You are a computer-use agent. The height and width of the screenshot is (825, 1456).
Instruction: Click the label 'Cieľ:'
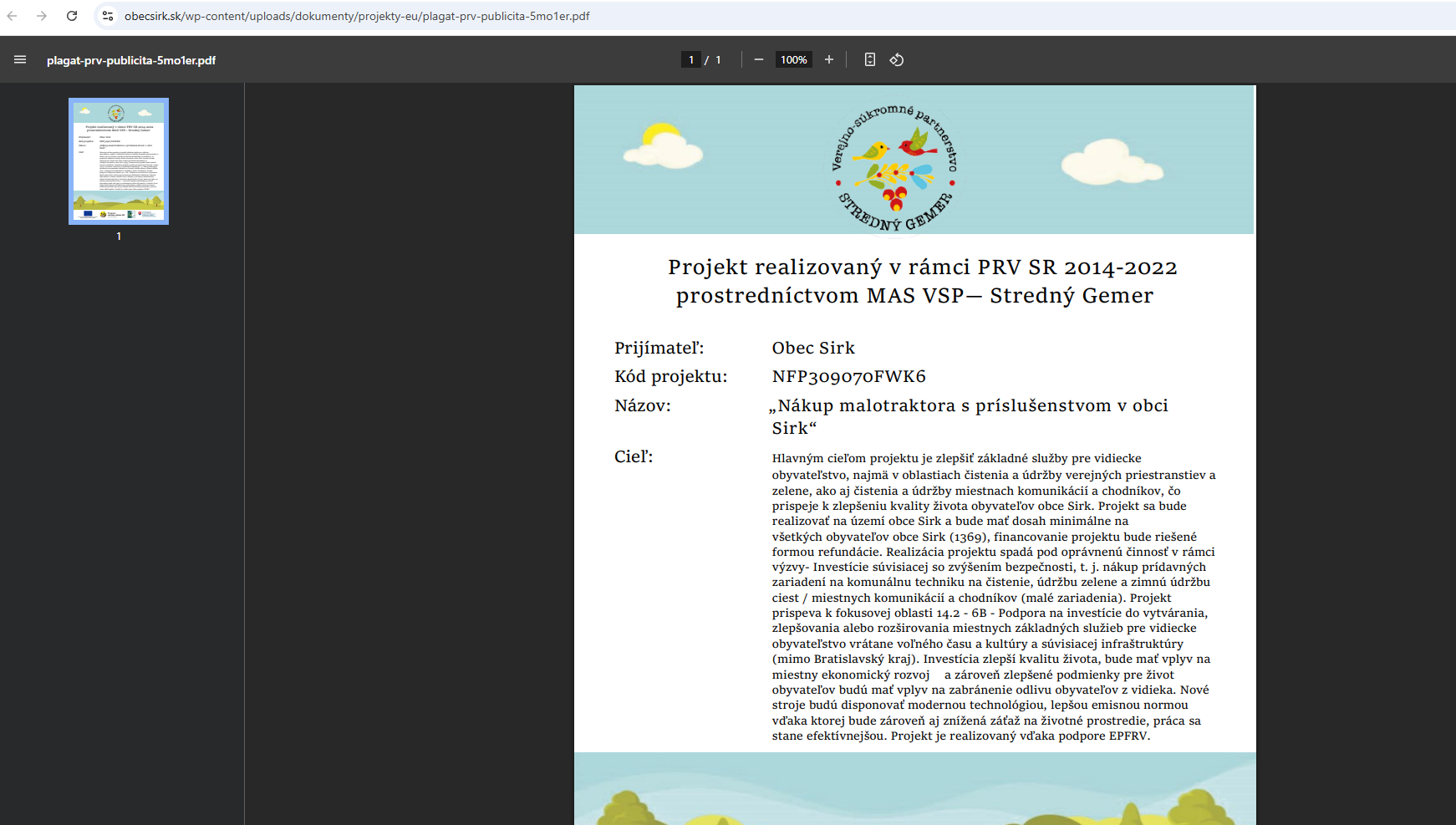click(634, 456)
